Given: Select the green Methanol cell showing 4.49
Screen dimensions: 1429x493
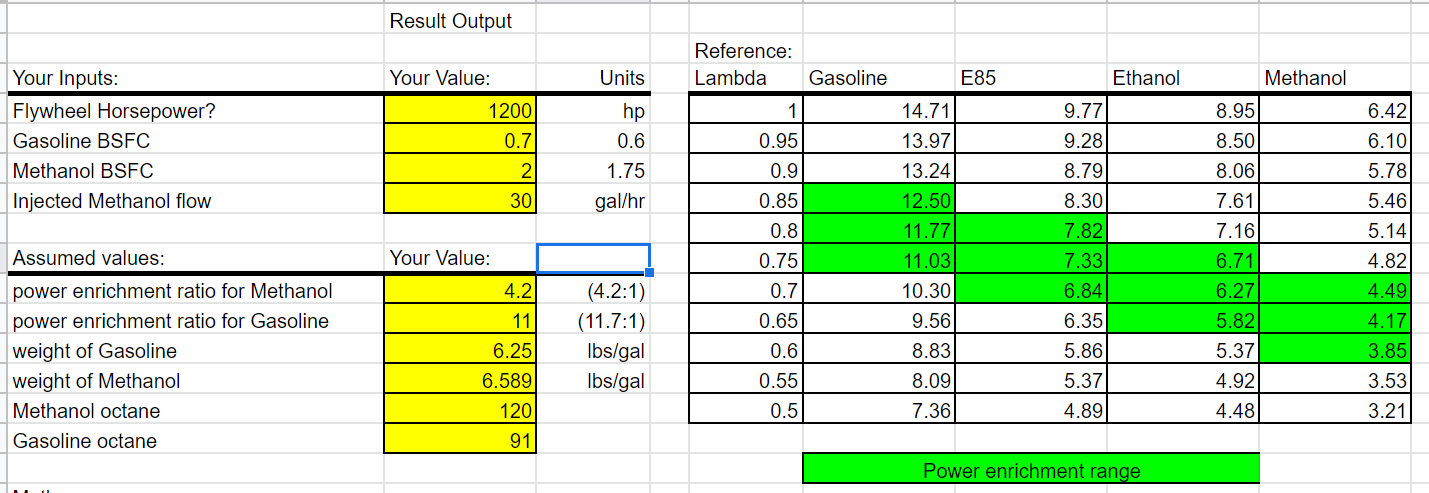Looking at the screenshot, I should tap(1337, 291).
